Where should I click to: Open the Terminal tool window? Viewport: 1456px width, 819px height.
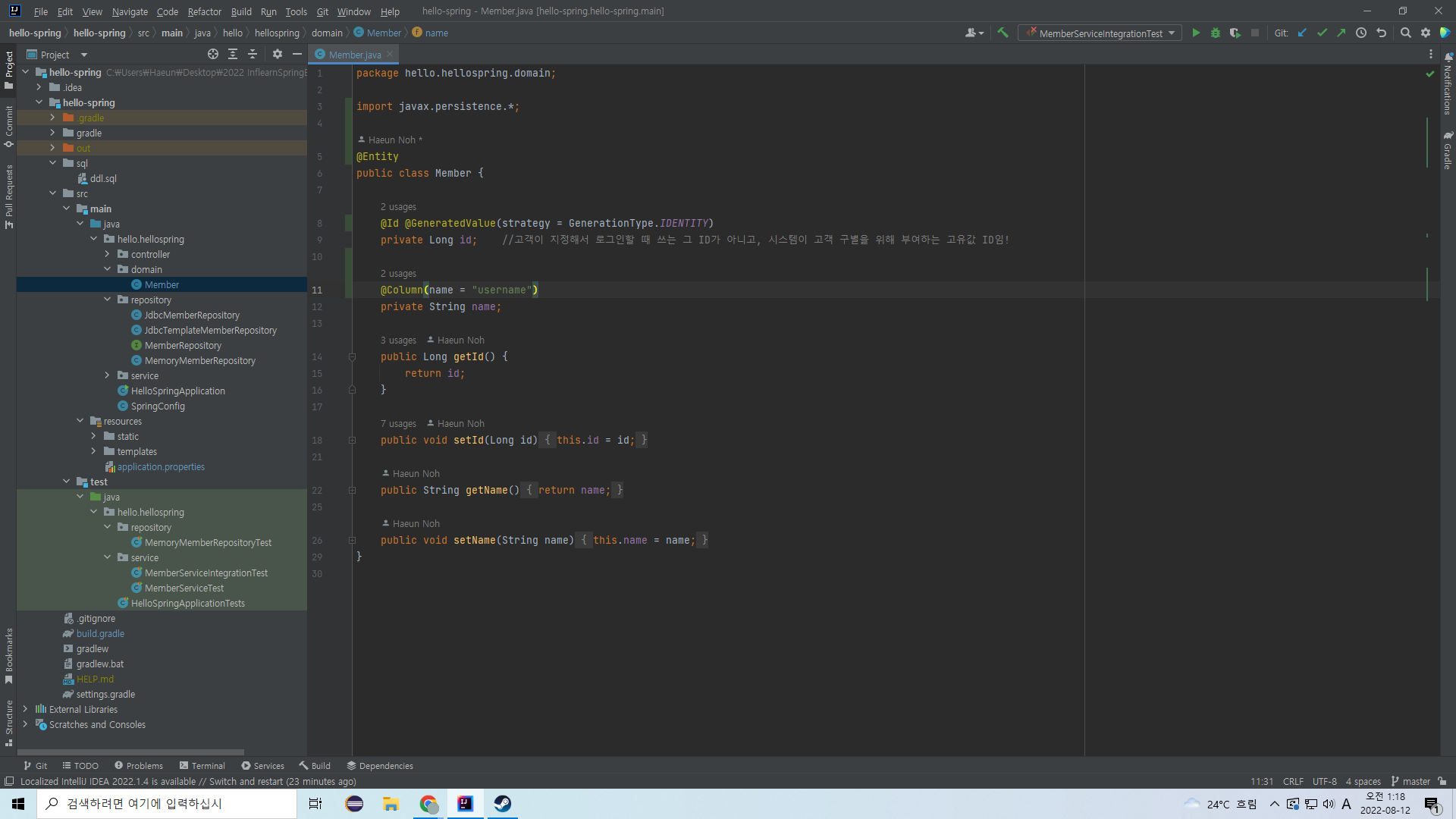202,766
